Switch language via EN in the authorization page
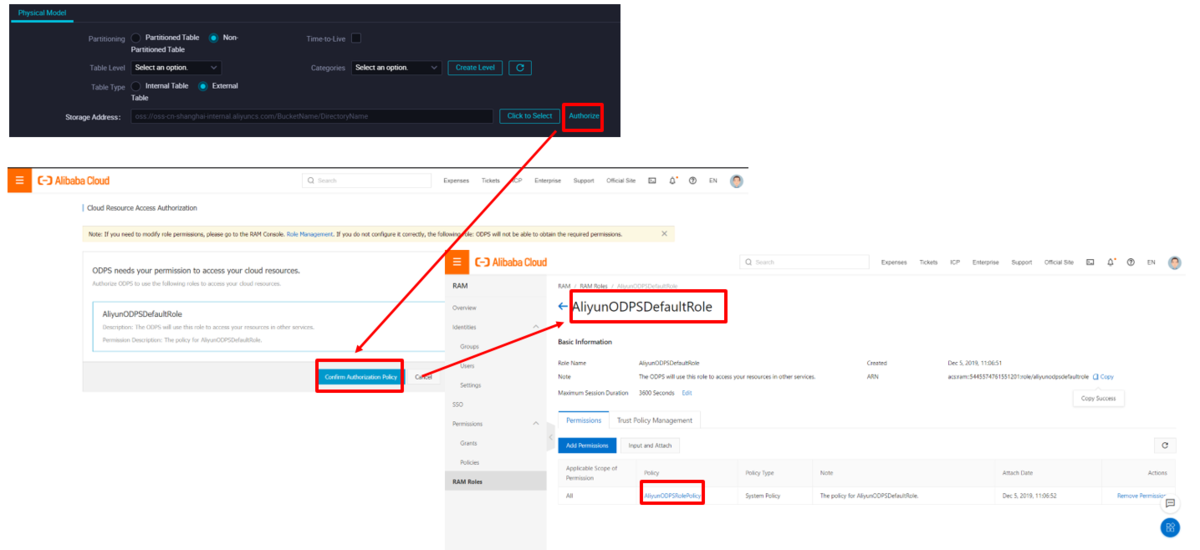Screen dimensions: 1200x550 pos(714,181)
